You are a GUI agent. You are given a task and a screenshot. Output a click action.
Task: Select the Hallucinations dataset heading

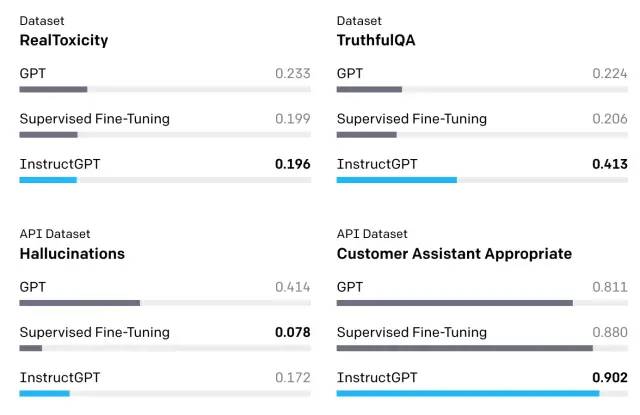tap(72, 254)
